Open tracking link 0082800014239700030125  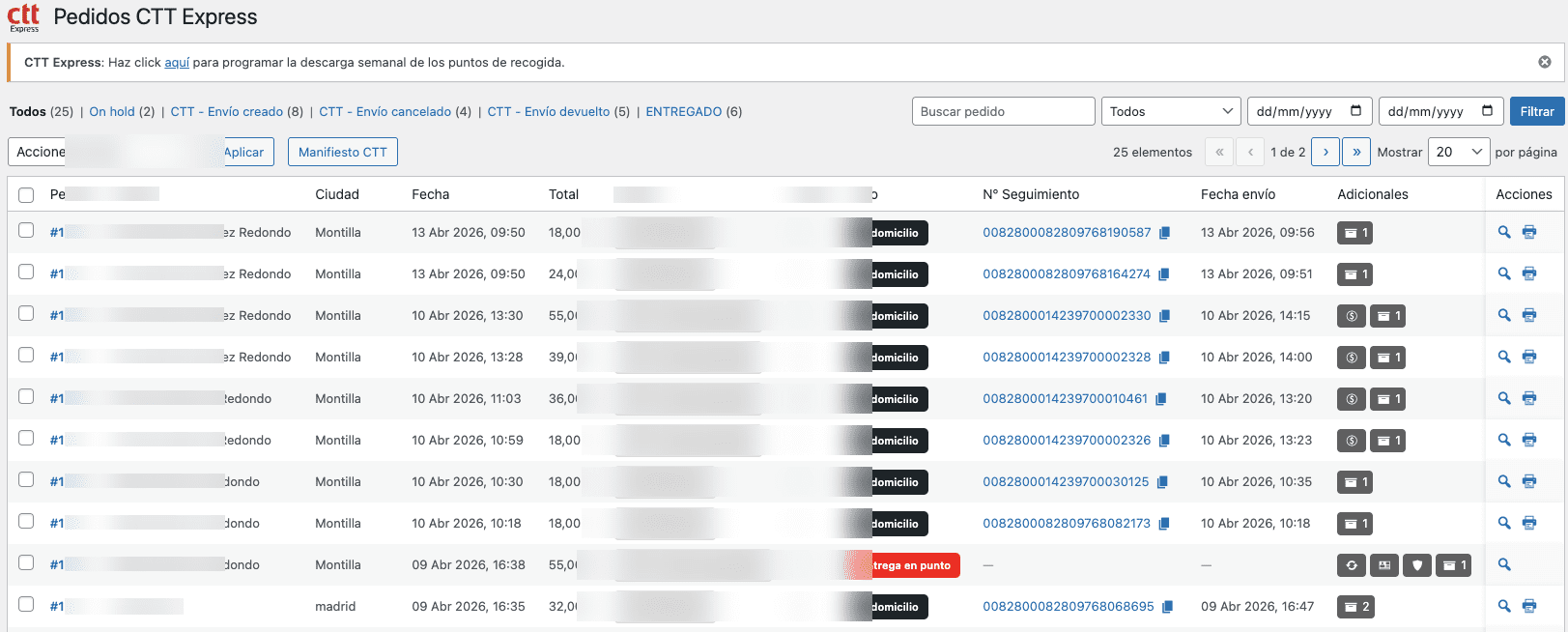point(1066,481)
